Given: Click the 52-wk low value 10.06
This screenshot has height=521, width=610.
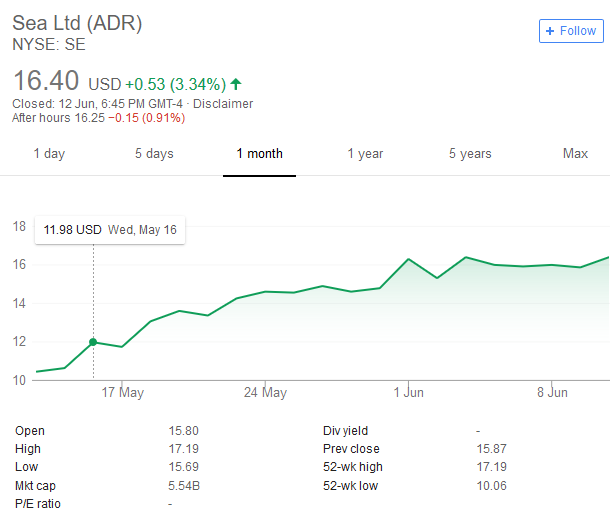Looking at the screenshot, I should click(492, 486).
